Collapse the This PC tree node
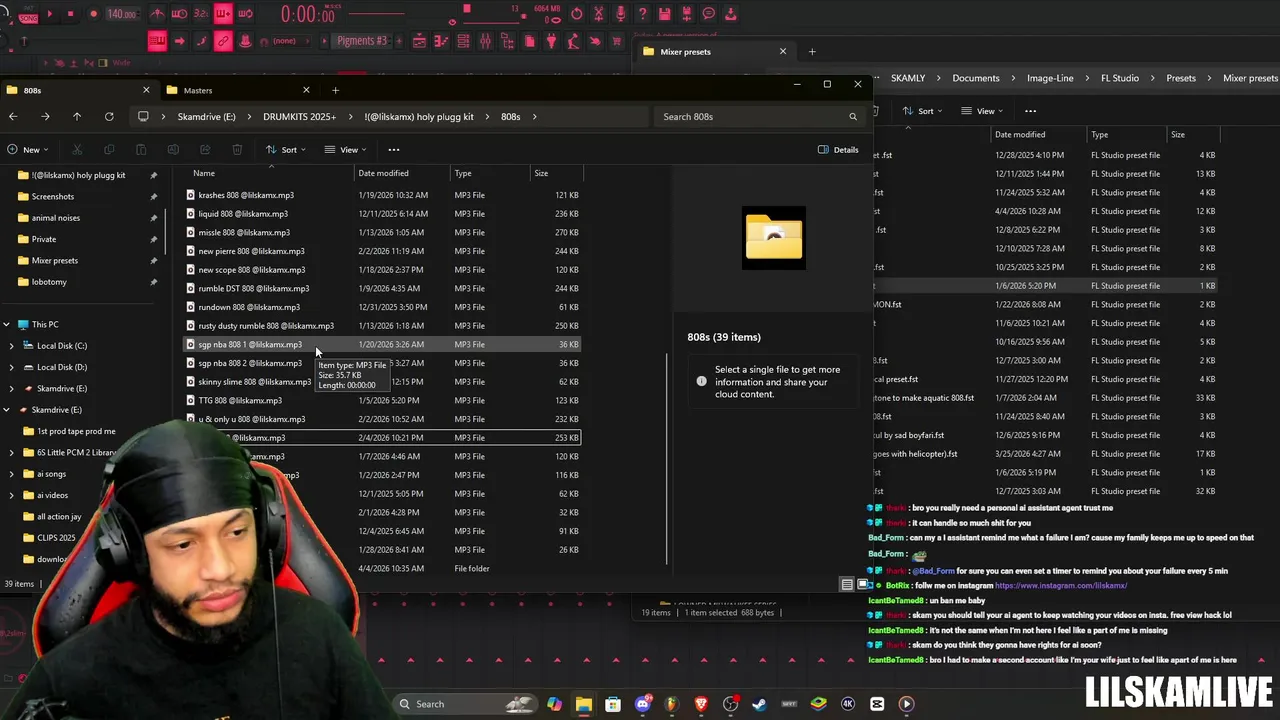This screenshot has height=720, width=1280. point(6,324)
